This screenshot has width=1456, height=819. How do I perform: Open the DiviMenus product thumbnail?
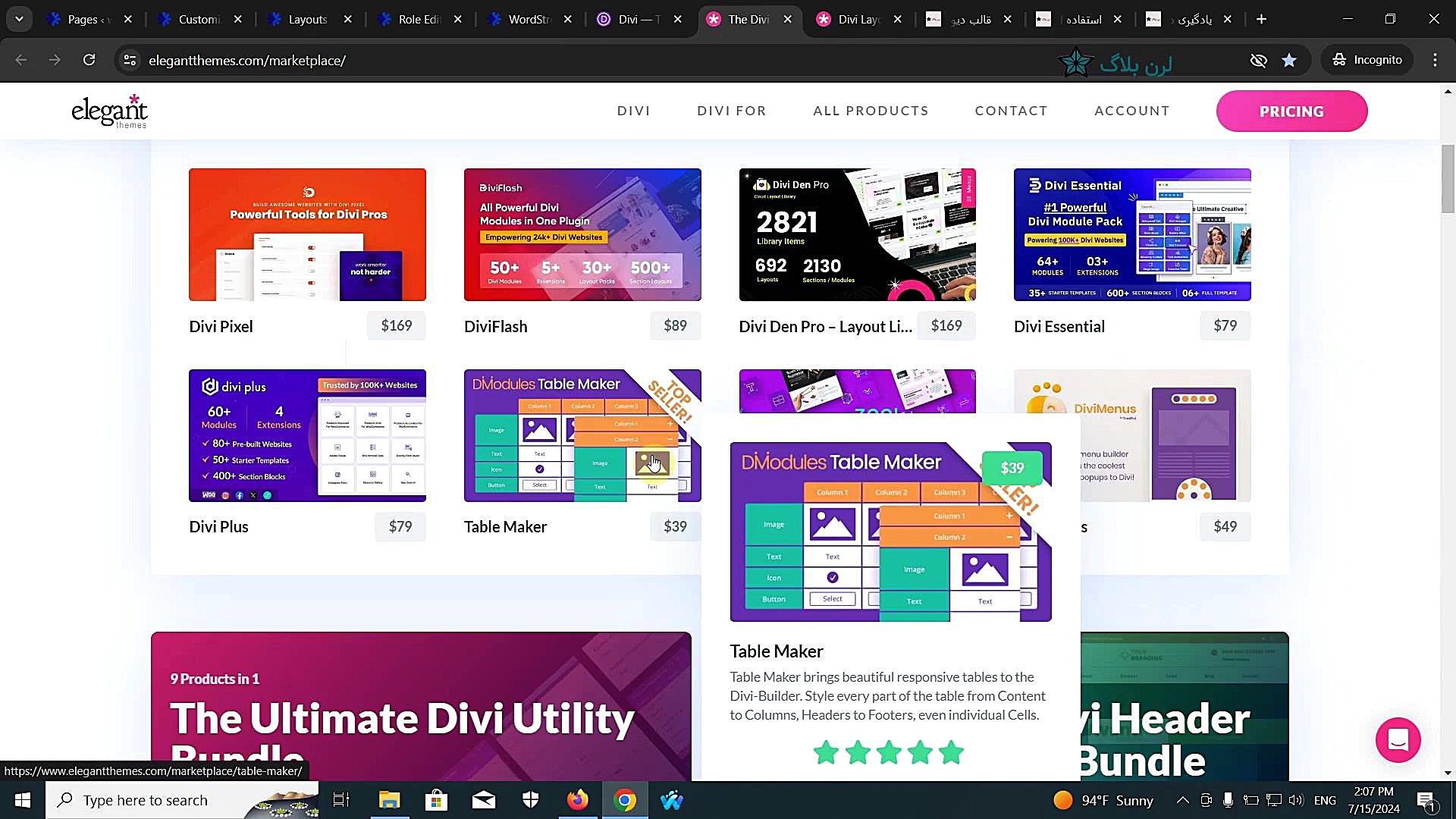[1166, 435]
